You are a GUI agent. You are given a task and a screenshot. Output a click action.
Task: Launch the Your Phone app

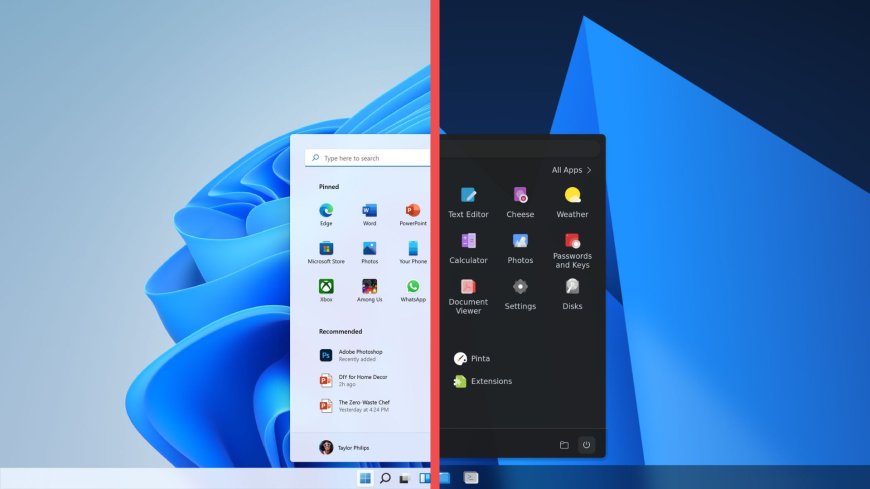click(x=413, y=252)
